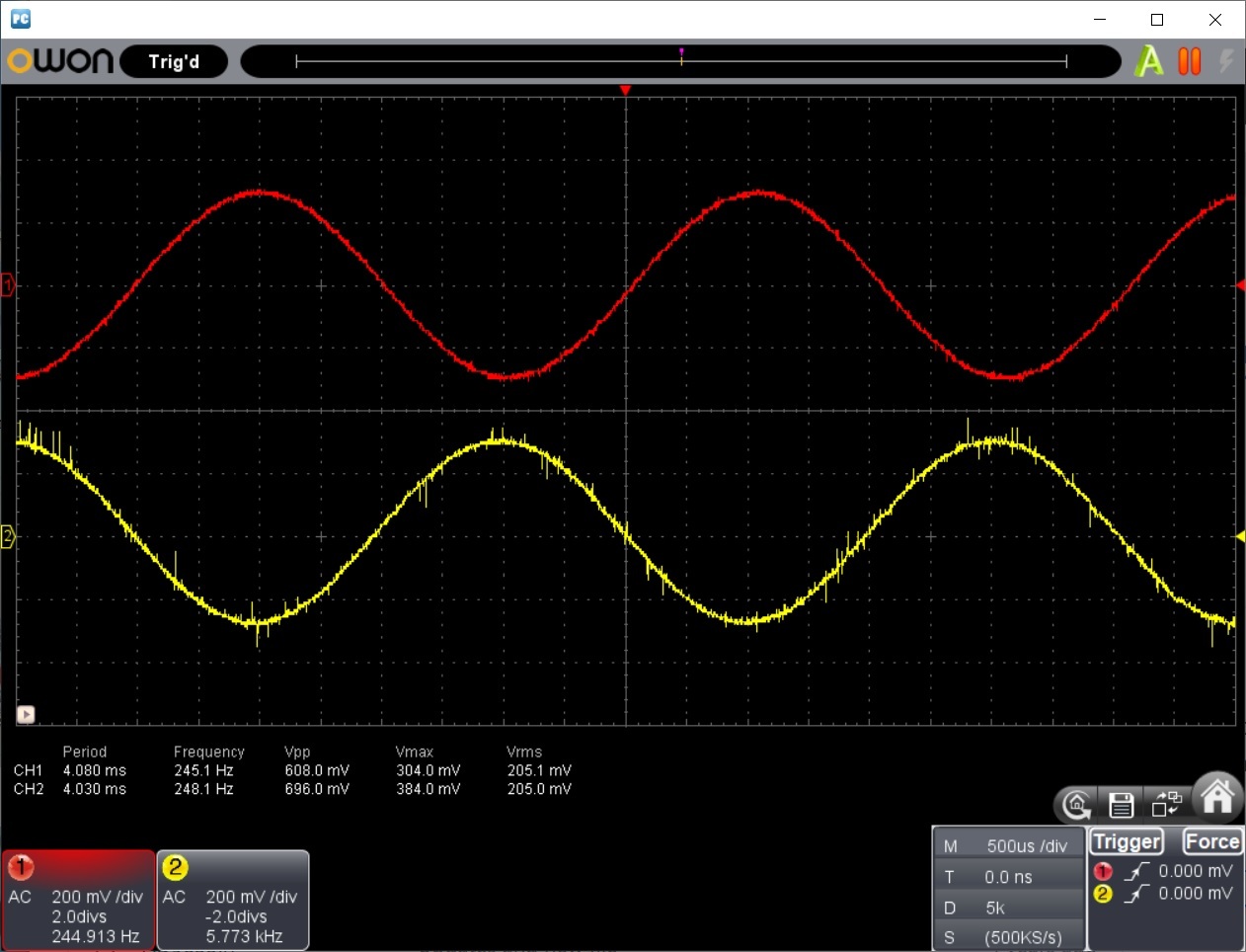The image size is (1246, 952).
Task: Click the default setup home-refresh icon
Action: (x=1076, y=805)
